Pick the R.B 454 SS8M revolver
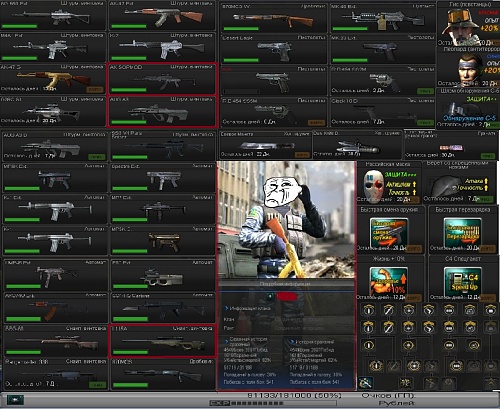 click(273, 112)
